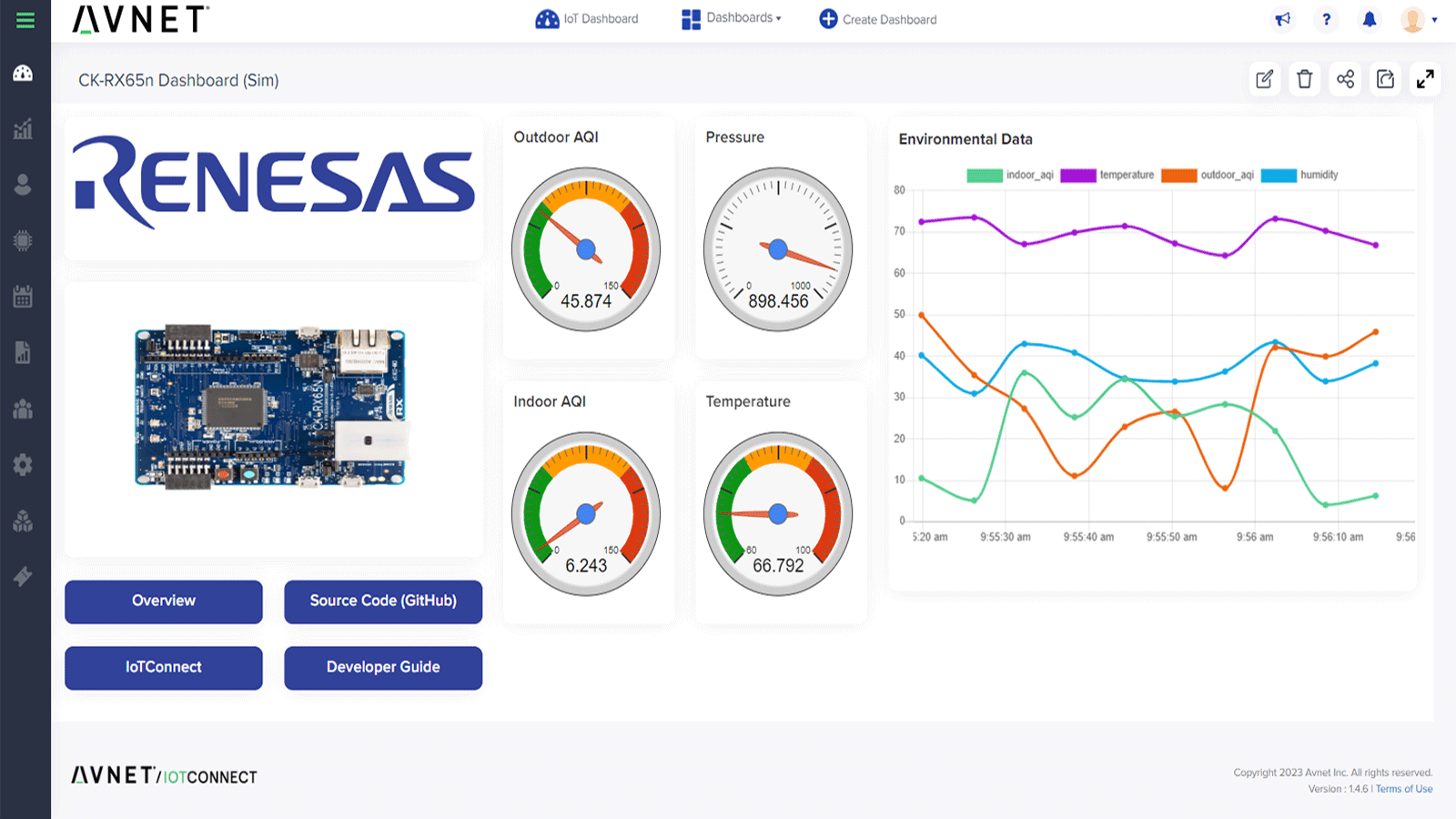1456x819 pixels.
Task: Open the announcements megaphone icon
Action: (1282, 19)
